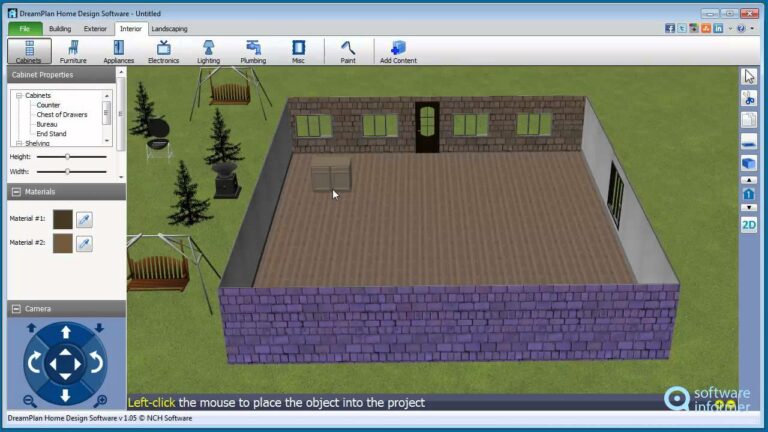Switch to the Landscaping tab
Image resolution: width=768 pixels, height=432 pixels.
coord(169,29)
